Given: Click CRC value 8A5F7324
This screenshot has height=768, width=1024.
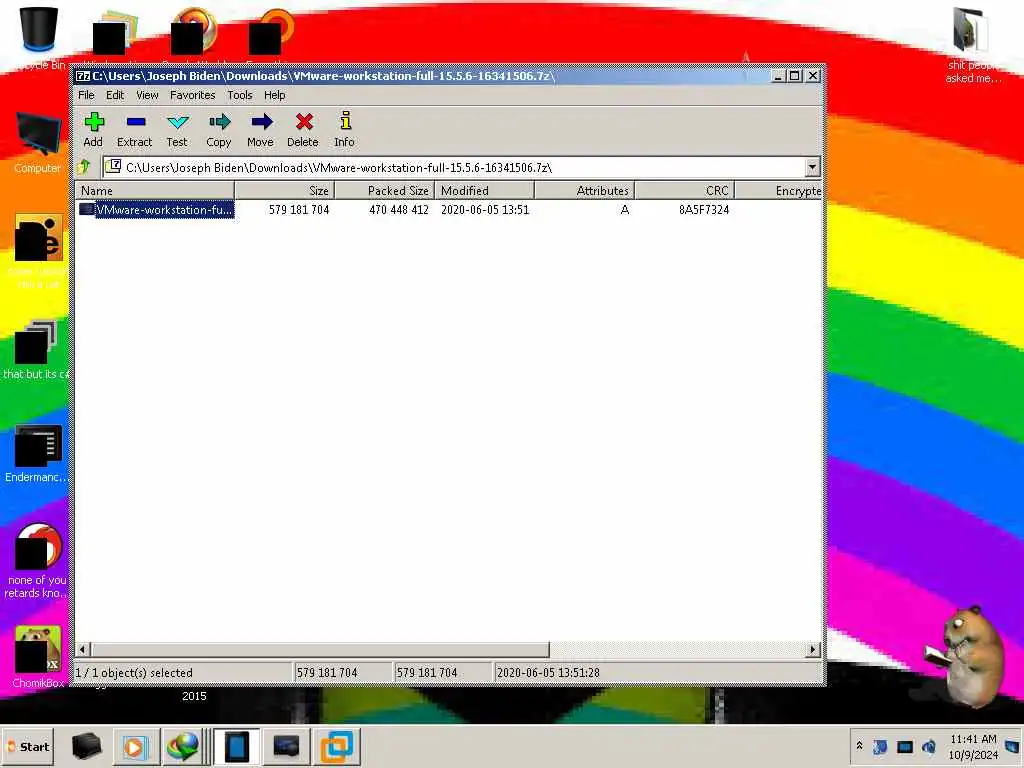Looking at the screenshot, I should (704, 210).
